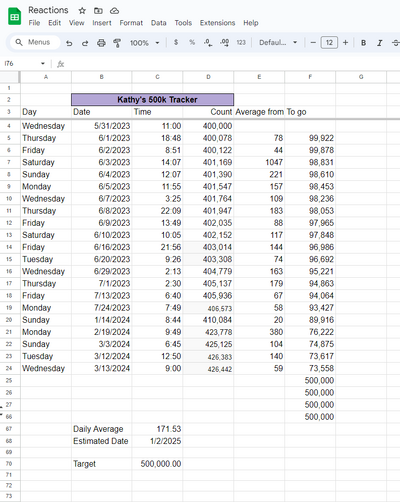Screen dimensions: 400x502
Task: Open the File menu
Action: [34, 23]
